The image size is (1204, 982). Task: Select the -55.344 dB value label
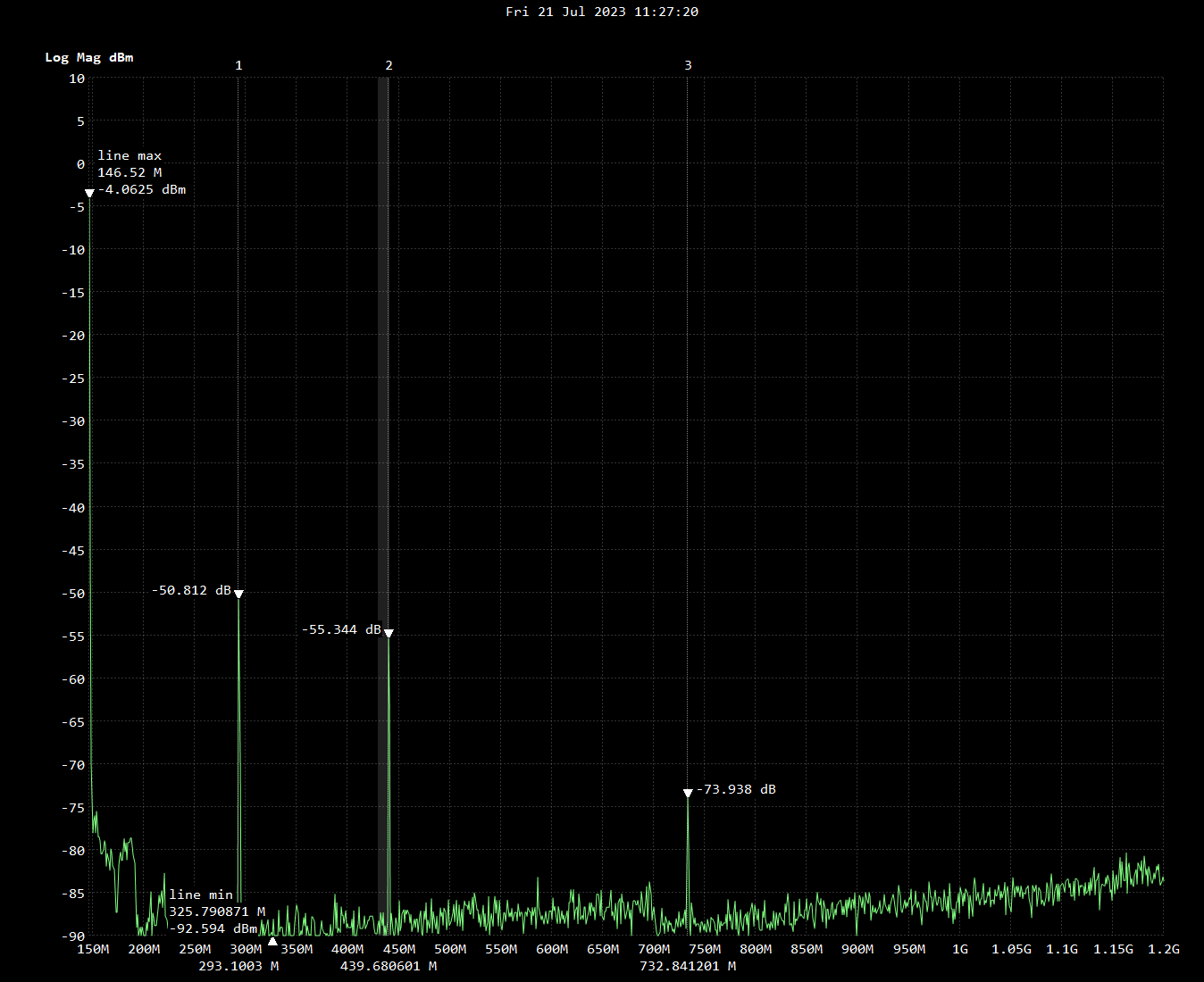341,629
